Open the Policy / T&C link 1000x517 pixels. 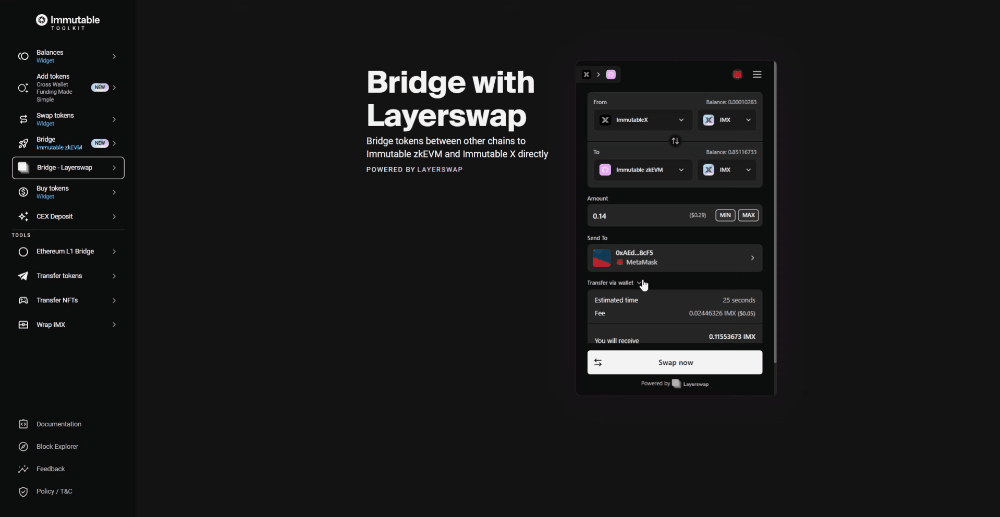(x=54, y=492)
